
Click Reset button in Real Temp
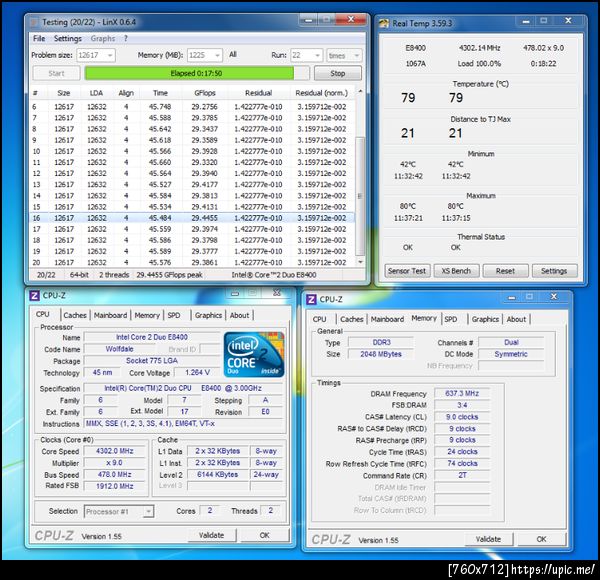click(x=505, y=271)
